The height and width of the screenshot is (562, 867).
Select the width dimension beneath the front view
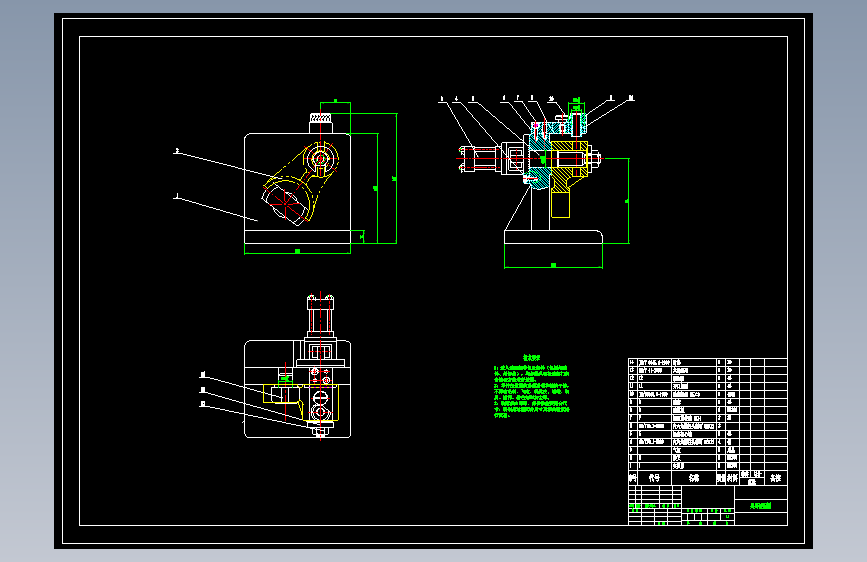pos(297,252)
